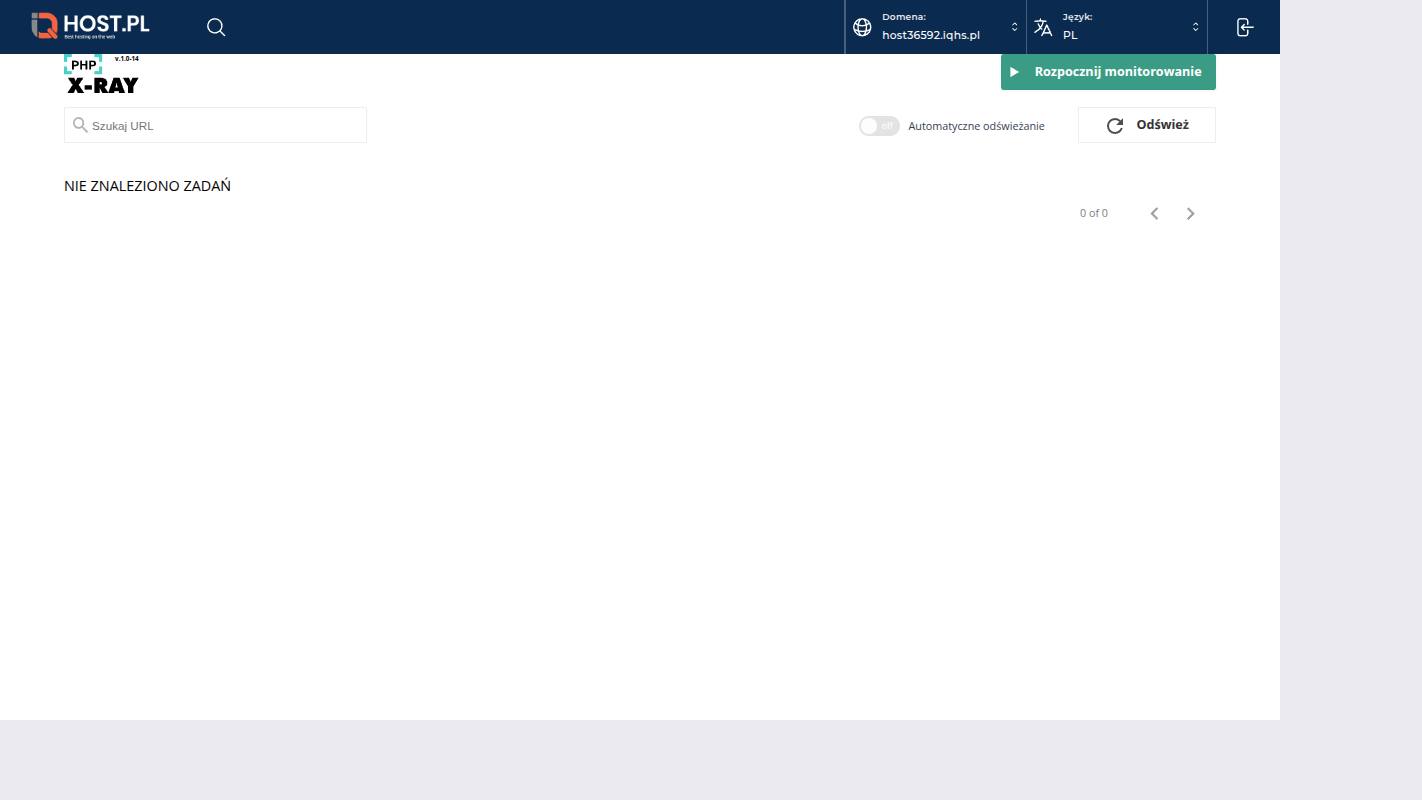1422x800 pixels.
Task: Click the globe icon beside Domena
Action: tap(862, 27)
